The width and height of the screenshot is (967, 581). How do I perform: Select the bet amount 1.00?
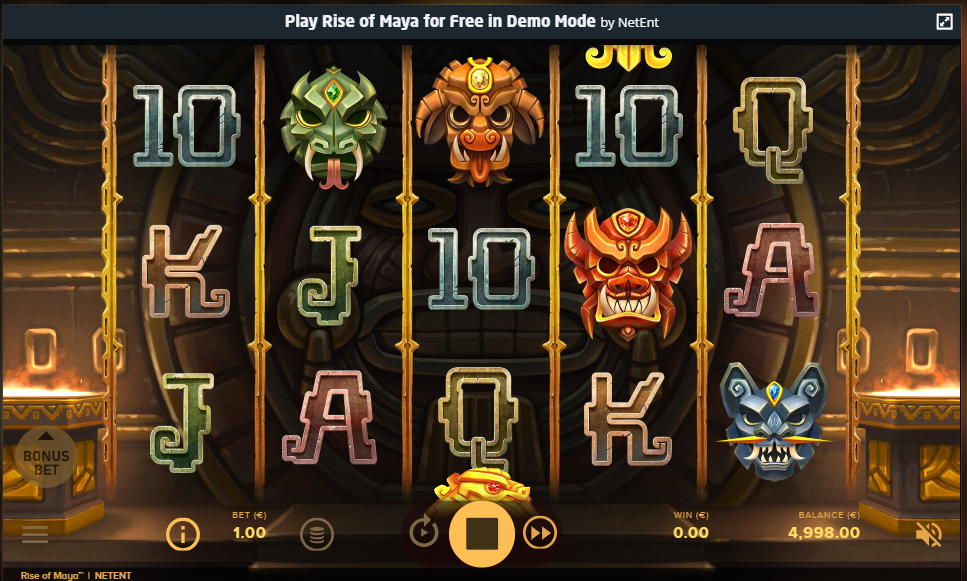249,532
